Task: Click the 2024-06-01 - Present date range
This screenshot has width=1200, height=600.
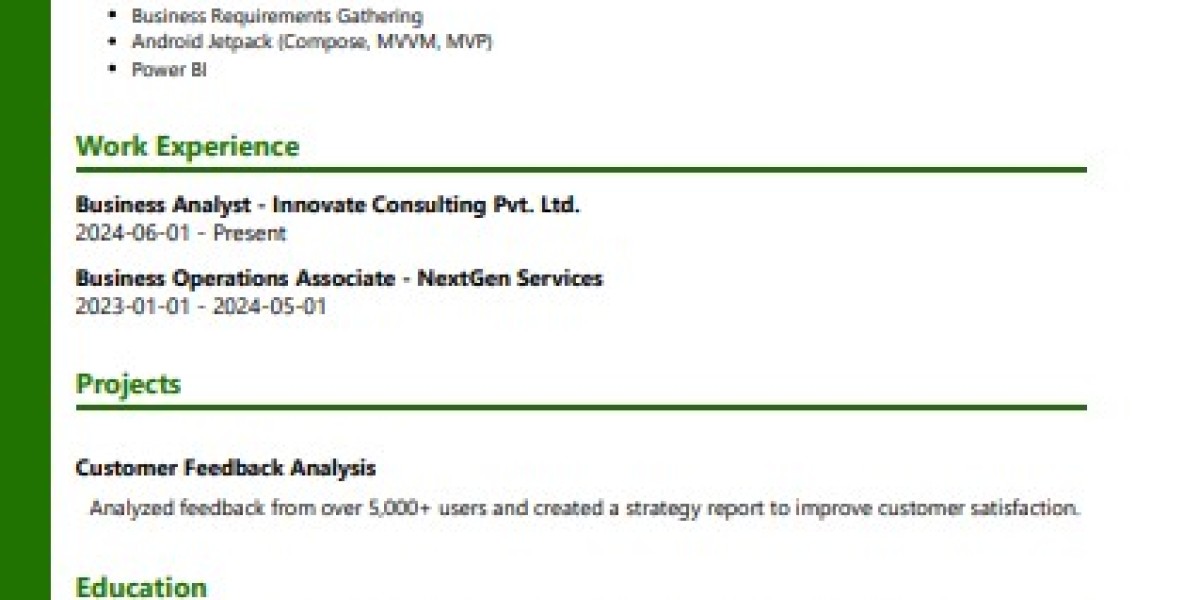Action: pyautogui.click(x=181, y=233)
